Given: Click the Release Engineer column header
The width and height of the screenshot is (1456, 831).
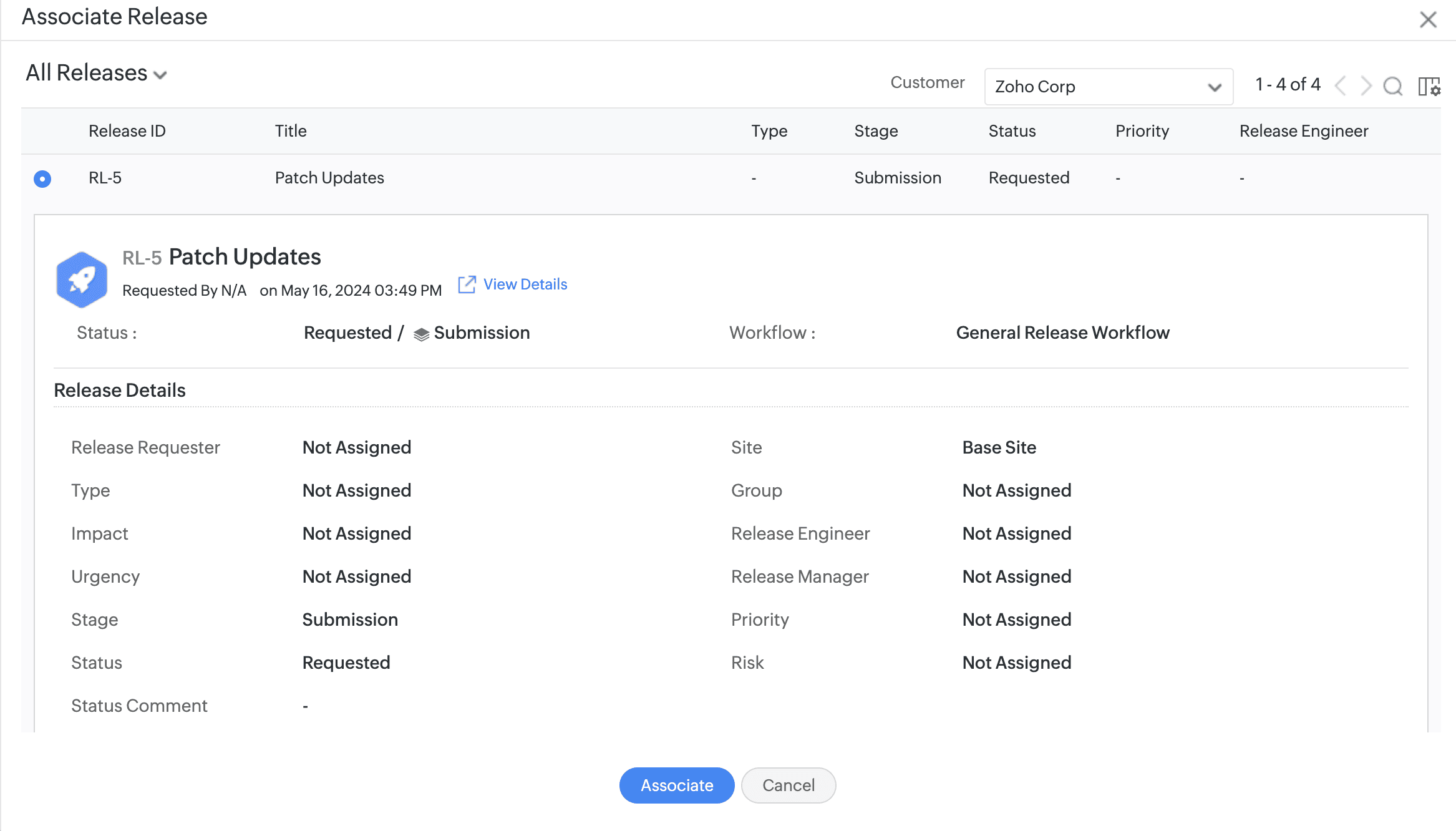Looking at the screenshot, I should [1303, 131].
